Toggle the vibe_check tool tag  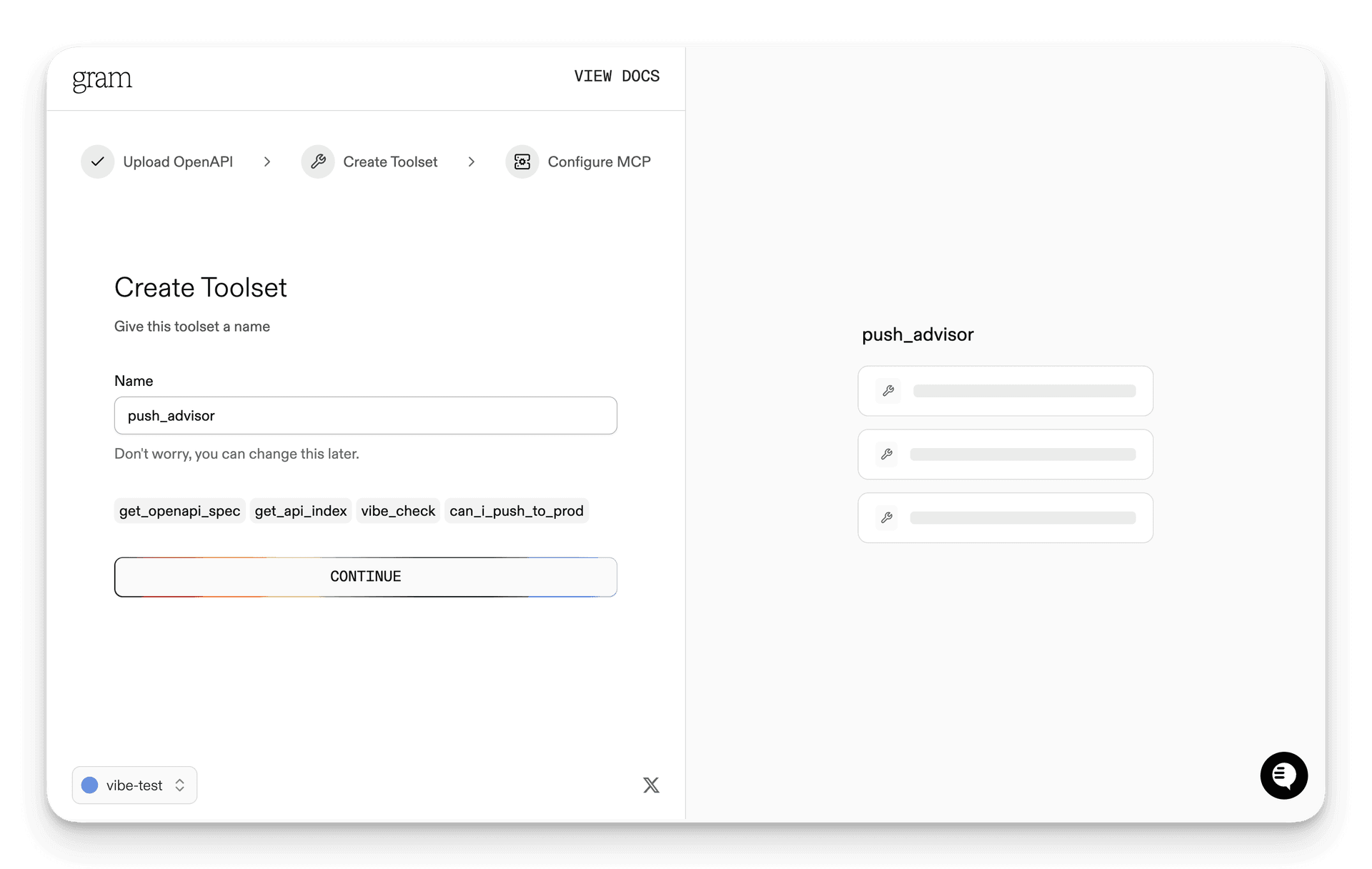tap(397, 510)
